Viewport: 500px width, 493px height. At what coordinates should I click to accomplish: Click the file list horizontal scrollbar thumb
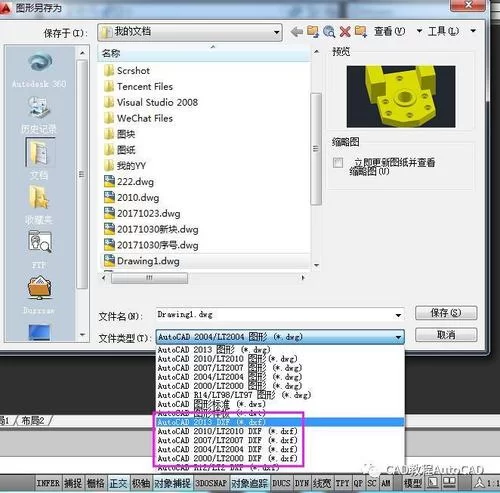[x=149, y=278]
